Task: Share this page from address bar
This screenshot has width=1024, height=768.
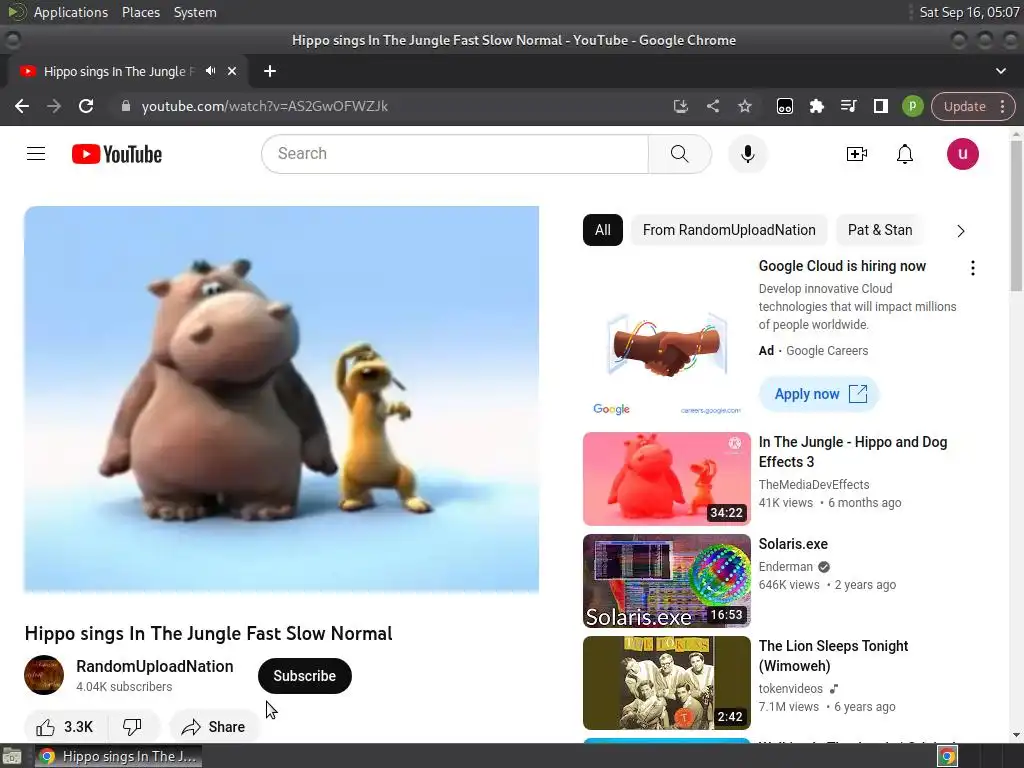Action: [x=712, y=106]
